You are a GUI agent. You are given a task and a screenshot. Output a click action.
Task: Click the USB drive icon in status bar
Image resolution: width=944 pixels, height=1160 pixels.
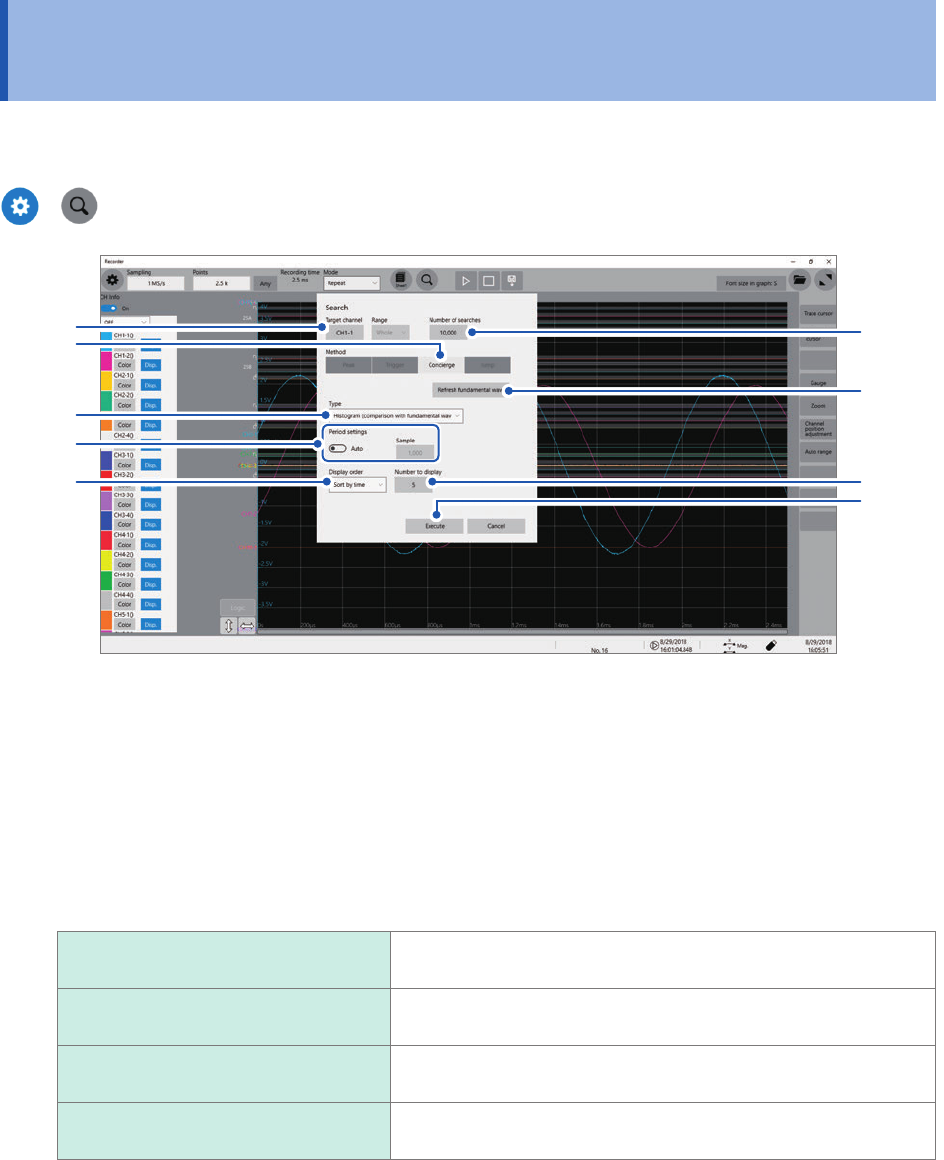[771, 645]
